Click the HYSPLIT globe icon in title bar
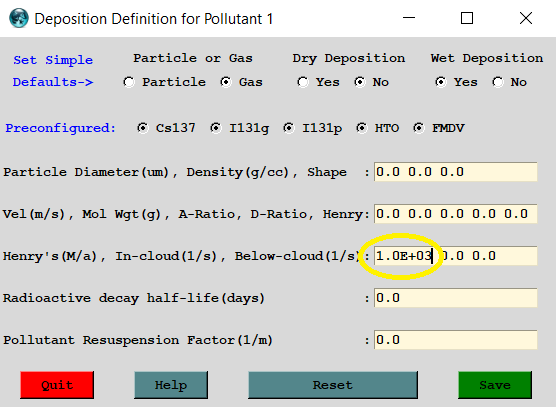 (18, 18)
